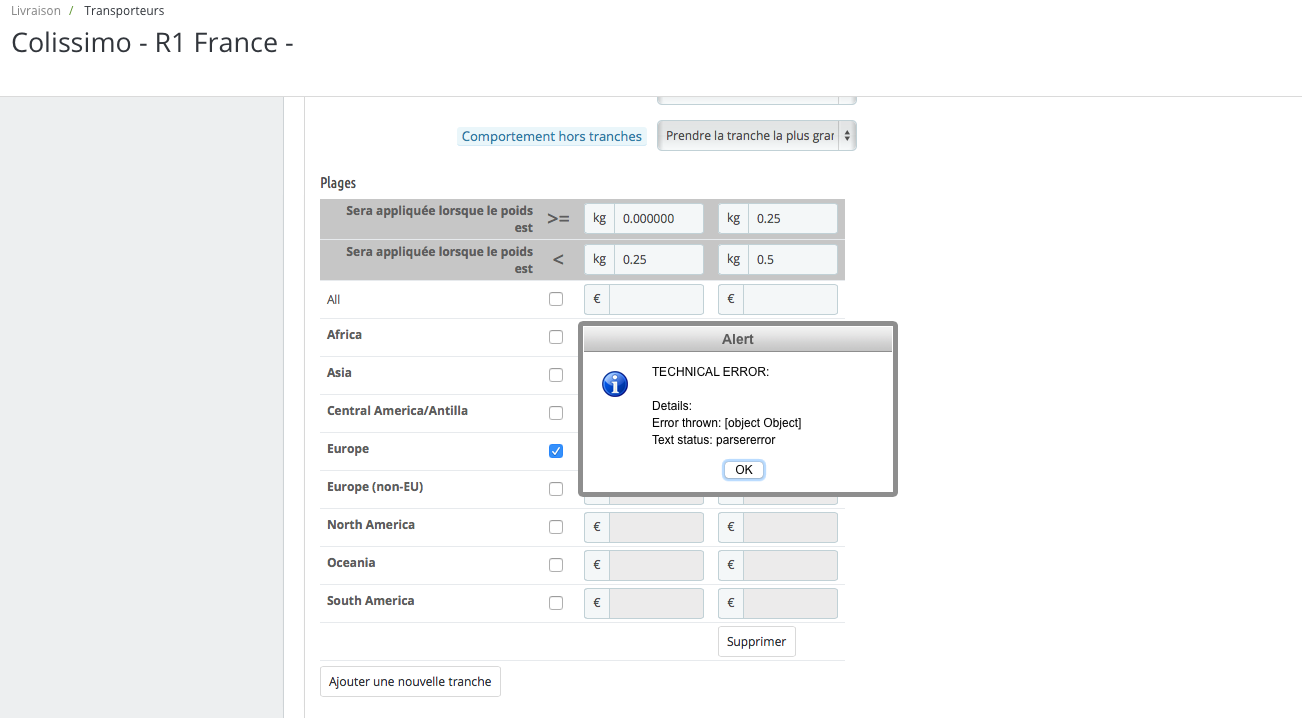The width and height of the screenshot is (1302, 718).
Task: Add a range with Ajouter une nouvelle tranche
Action: pyautogui.click(x=410, y=681)
